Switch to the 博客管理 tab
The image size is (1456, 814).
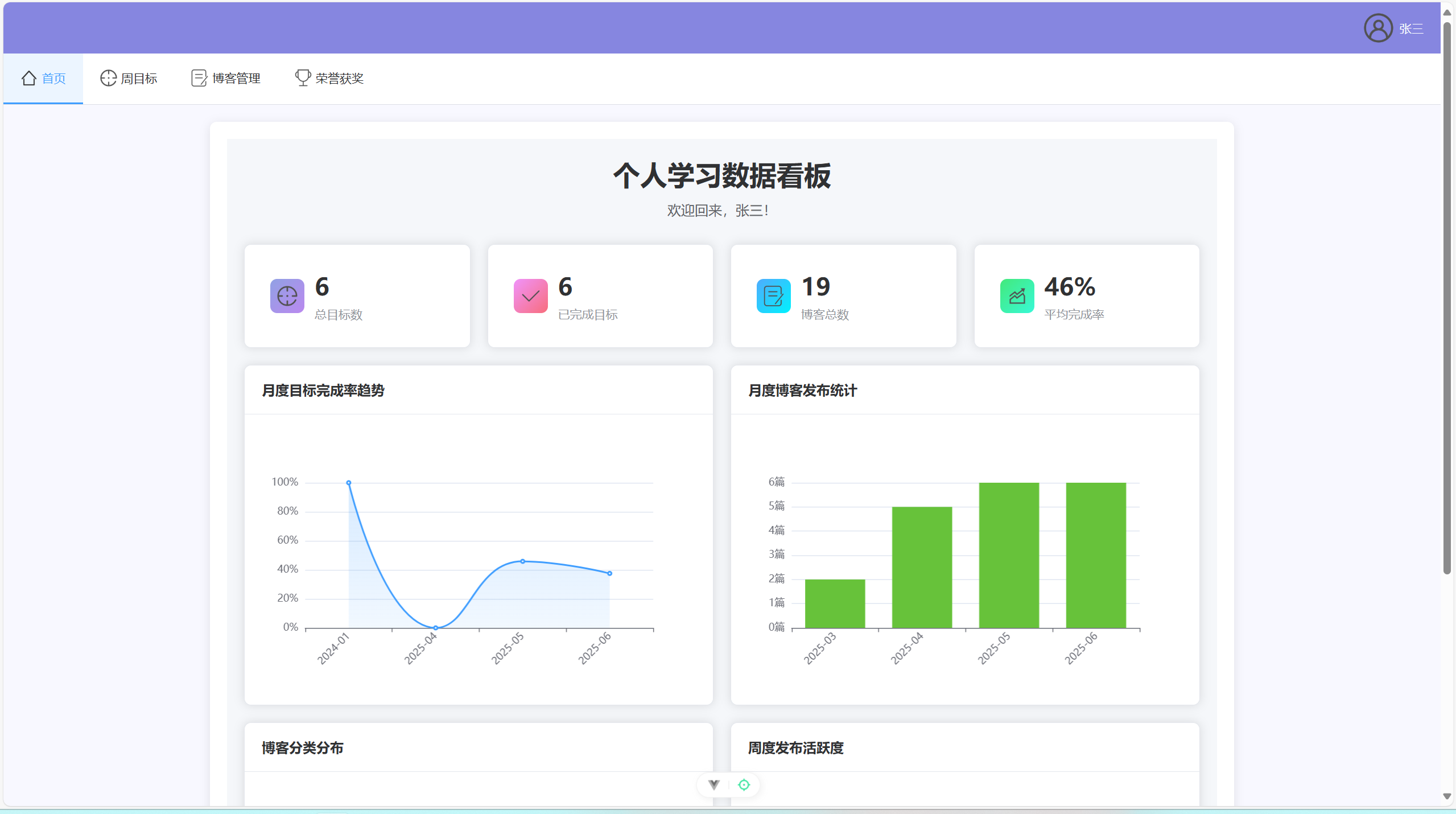[236, 79]
